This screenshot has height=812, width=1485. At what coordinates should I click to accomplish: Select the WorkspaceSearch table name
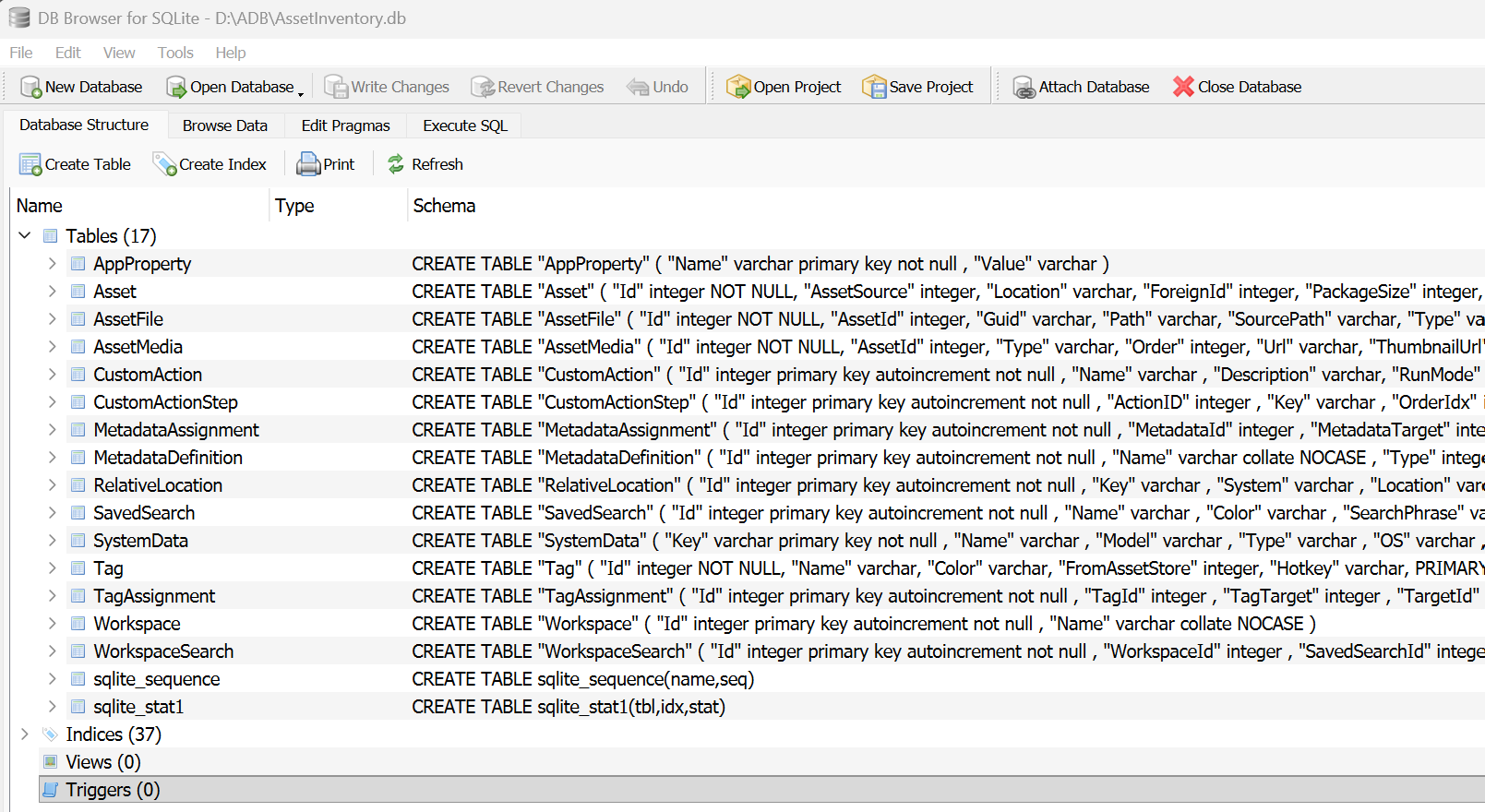click(163, 651)
